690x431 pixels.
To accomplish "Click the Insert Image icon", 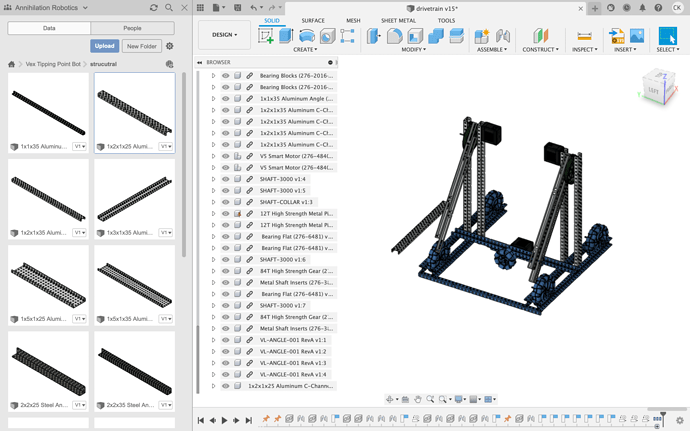I will pyautogui.click(x=637, y=36).
